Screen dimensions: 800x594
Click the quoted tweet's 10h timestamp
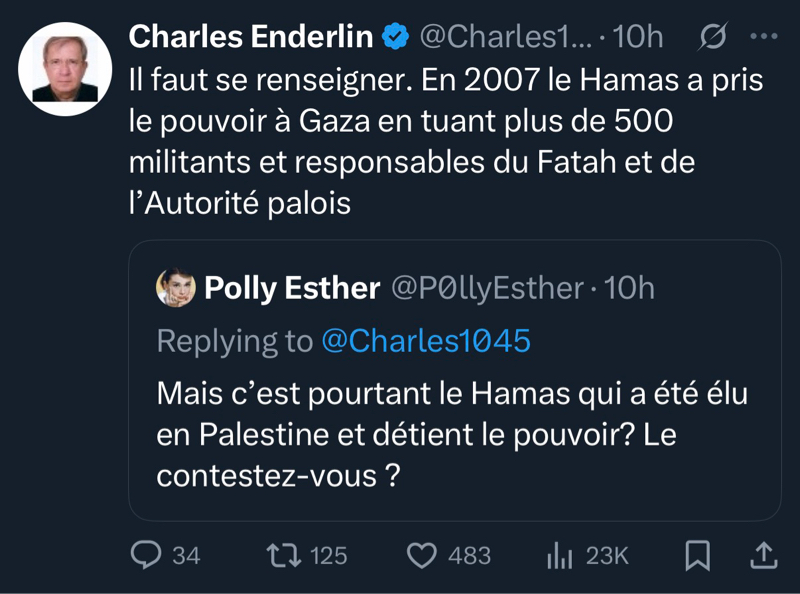tap(630, 289)
